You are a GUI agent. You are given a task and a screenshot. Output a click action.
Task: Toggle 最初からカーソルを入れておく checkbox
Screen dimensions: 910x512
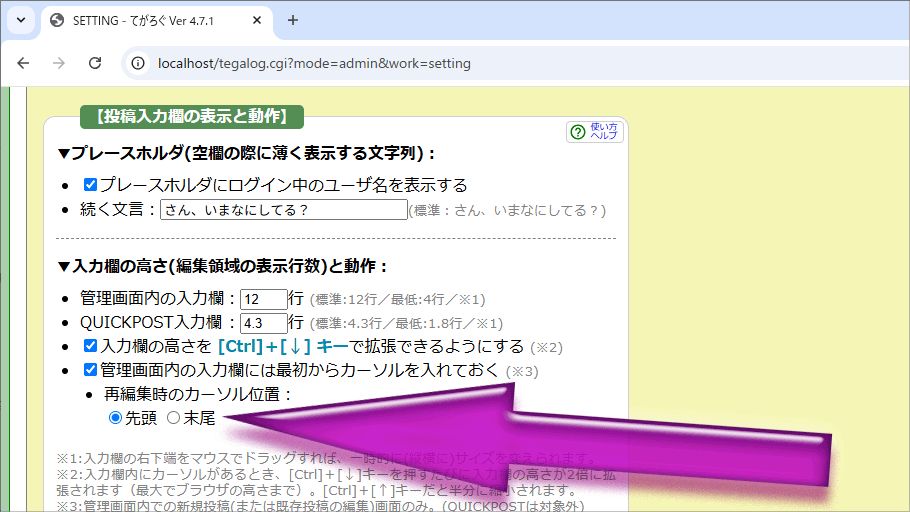point(90,370)
